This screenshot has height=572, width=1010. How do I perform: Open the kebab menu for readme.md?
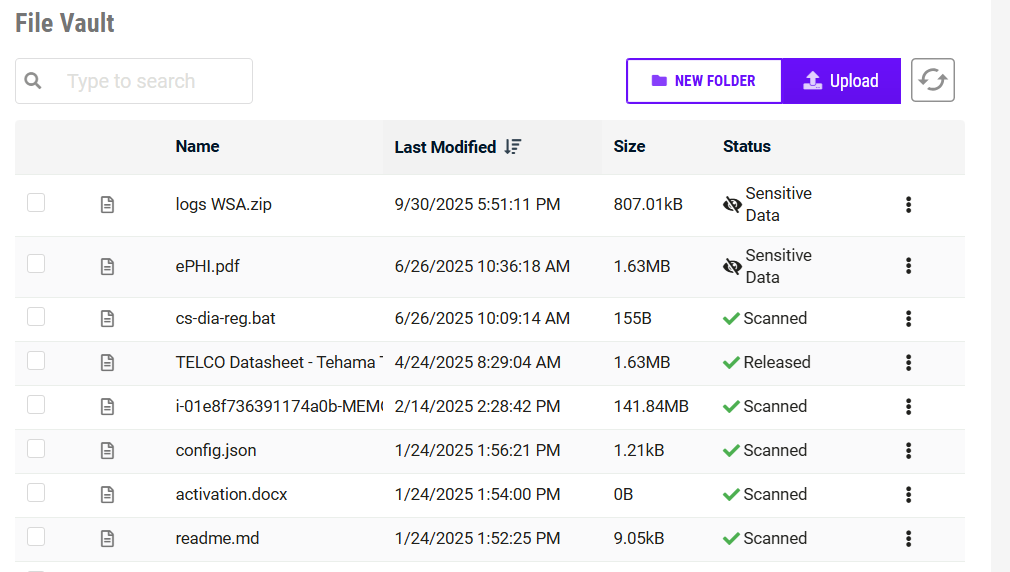908,539
